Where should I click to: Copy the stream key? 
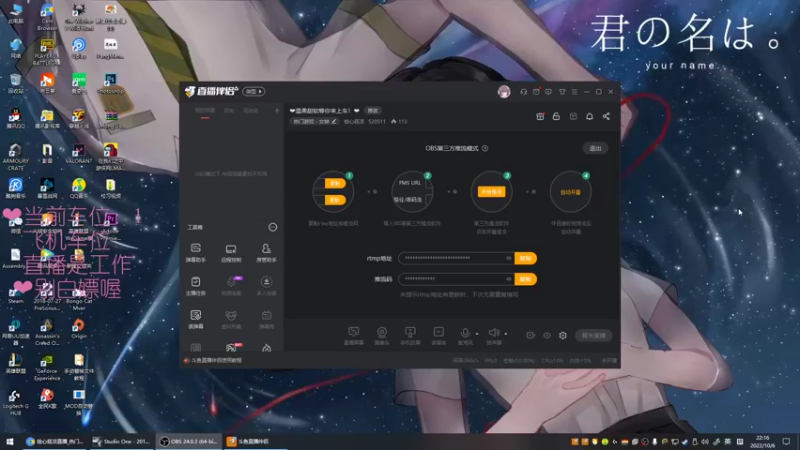[x=526, y=279]
